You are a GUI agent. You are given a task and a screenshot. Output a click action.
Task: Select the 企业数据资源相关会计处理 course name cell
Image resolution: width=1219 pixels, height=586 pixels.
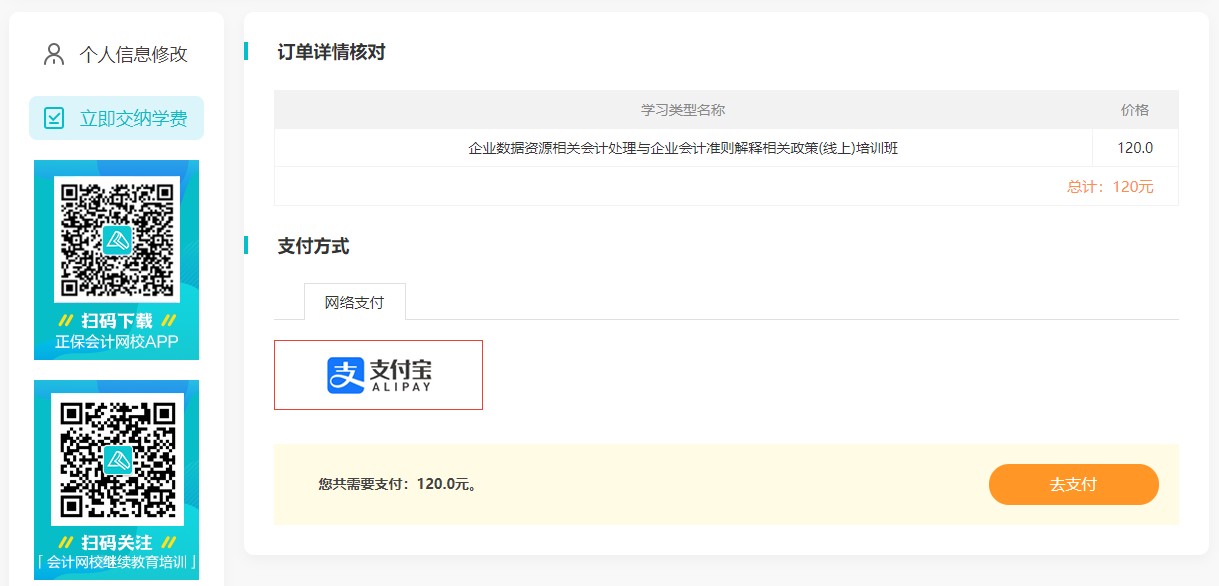point(683,148)
